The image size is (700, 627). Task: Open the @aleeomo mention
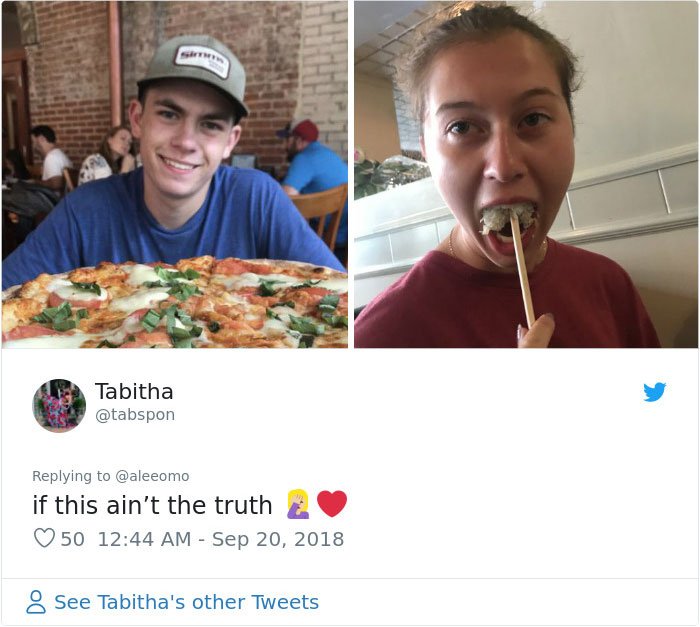[152, 476]
